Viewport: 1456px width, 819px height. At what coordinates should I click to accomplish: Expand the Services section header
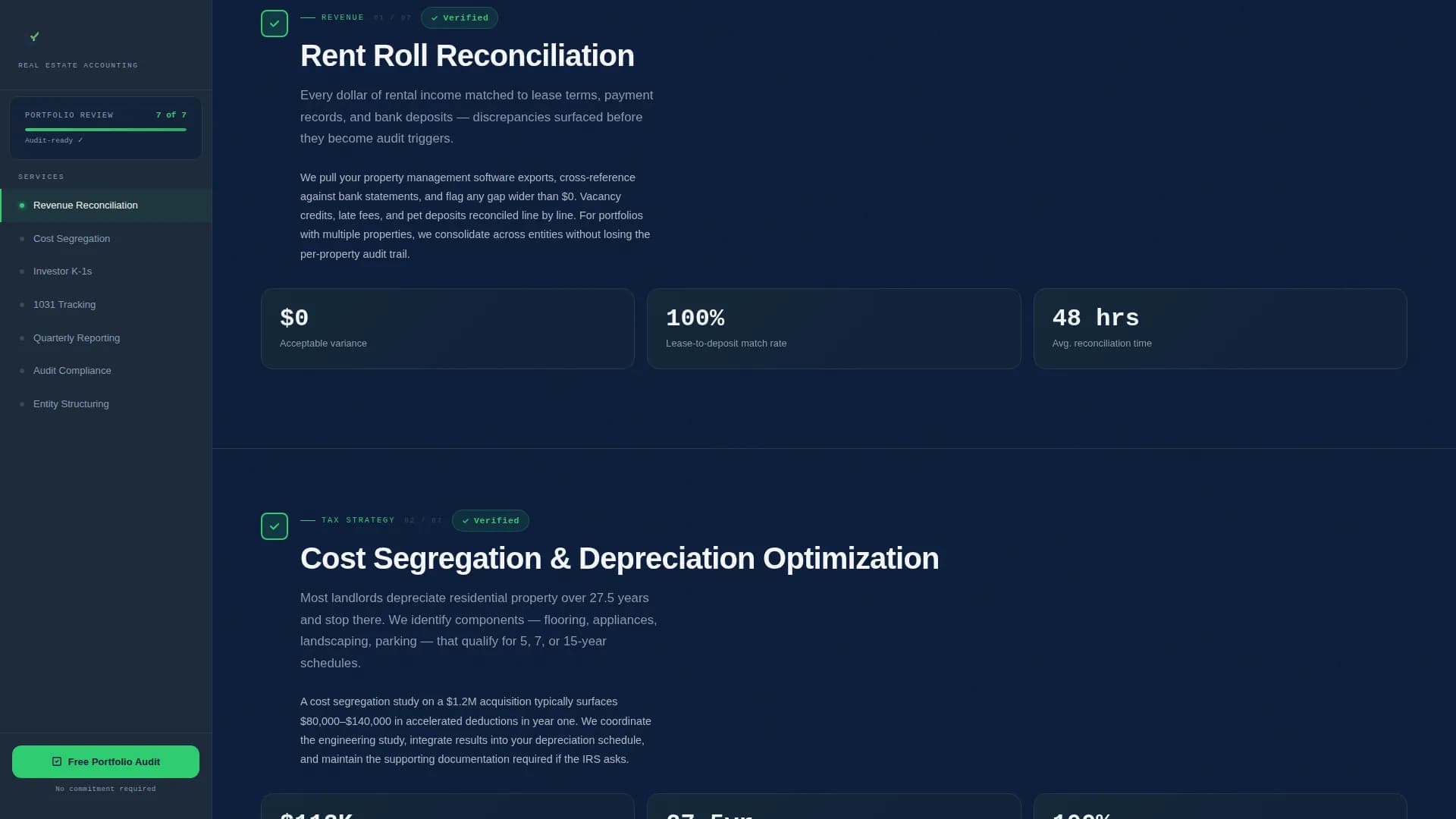[x=42, y=176]
